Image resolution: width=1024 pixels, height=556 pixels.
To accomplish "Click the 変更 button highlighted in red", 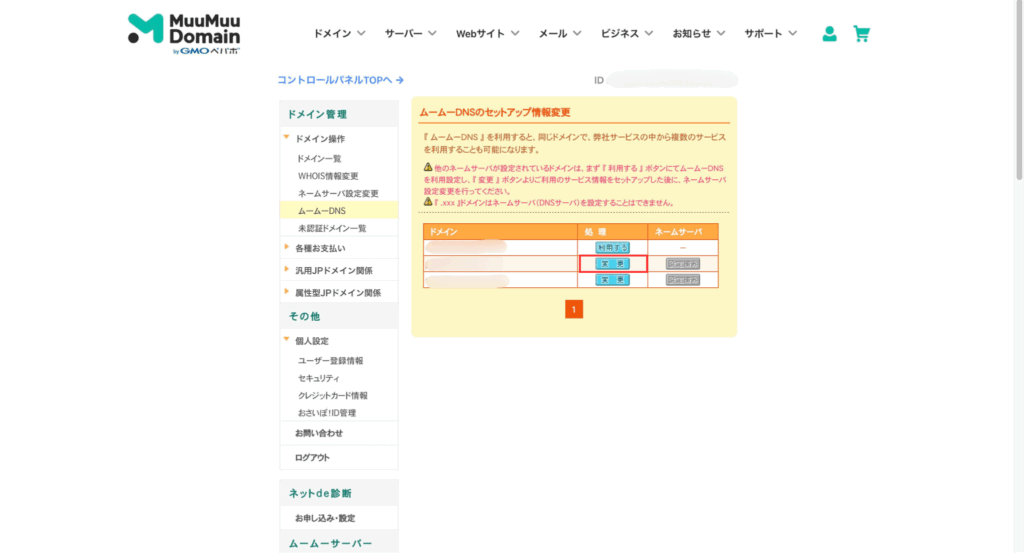I will pyautogui.click(x=612, y=264).
